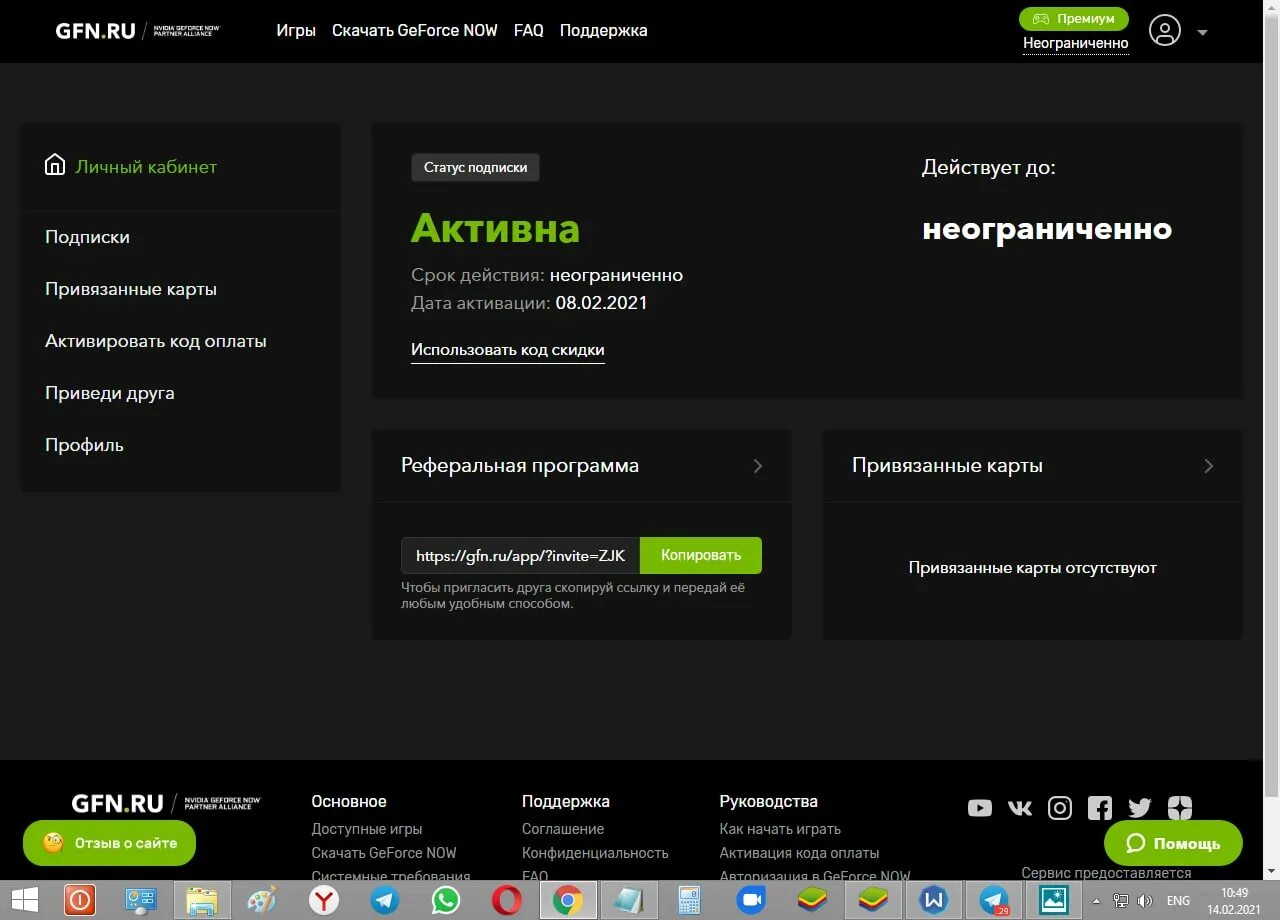The height and width of the screenshot is (920, 1280).
Task: Open the Twitter social icon
Action: tap(1140, 808)
